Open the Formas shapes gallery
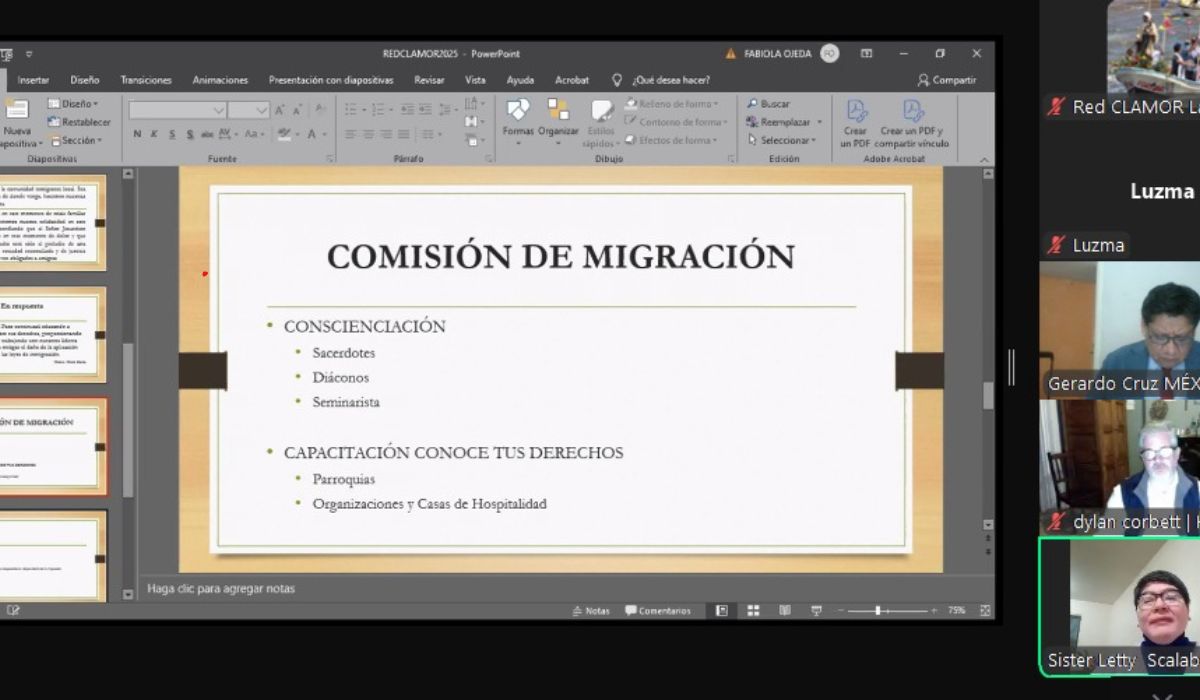The height and width of the screenshot is (700, 1200). click(518, 118)
